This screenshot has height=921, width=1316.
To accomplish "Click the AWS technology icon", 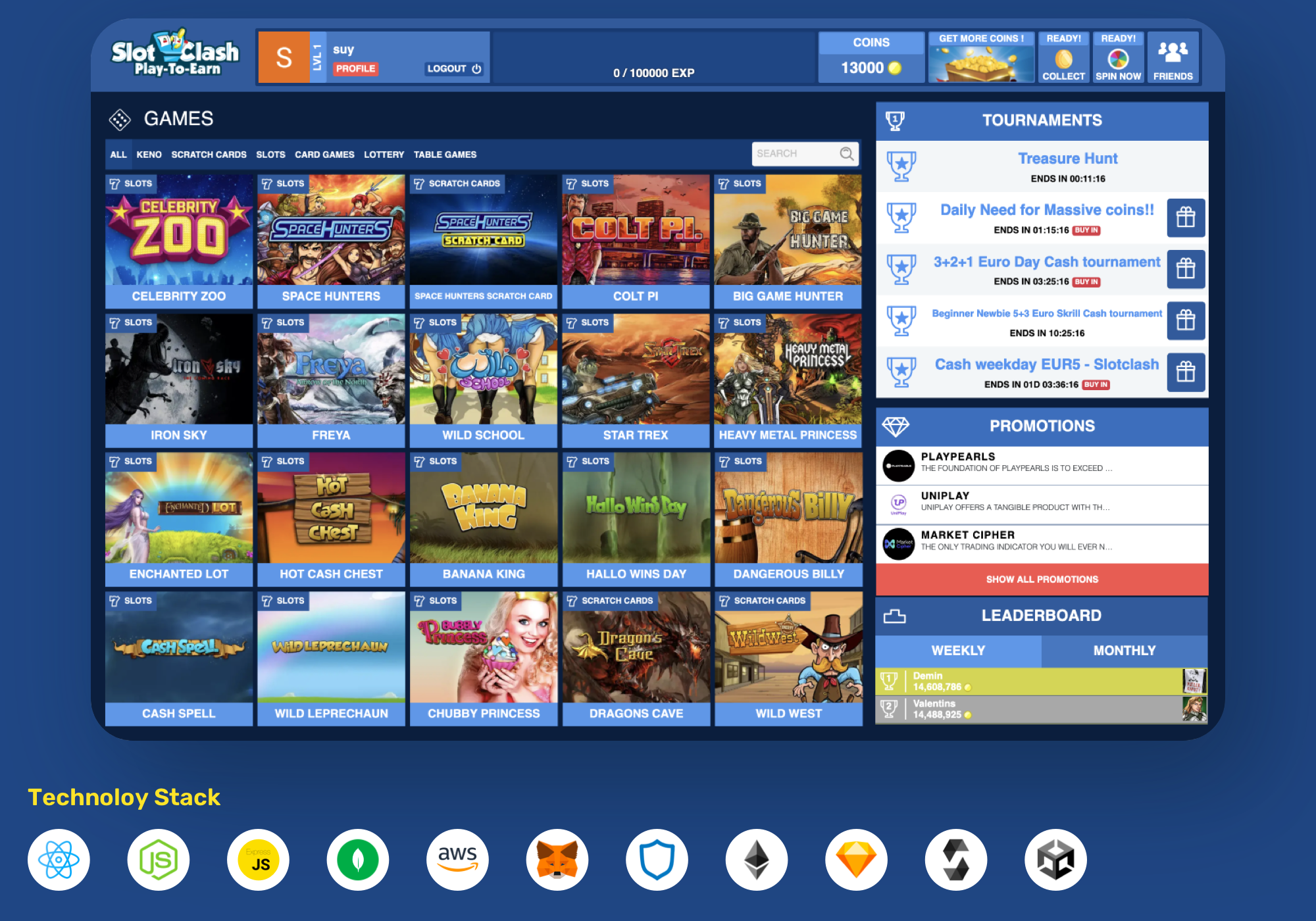I will [457, 860].
